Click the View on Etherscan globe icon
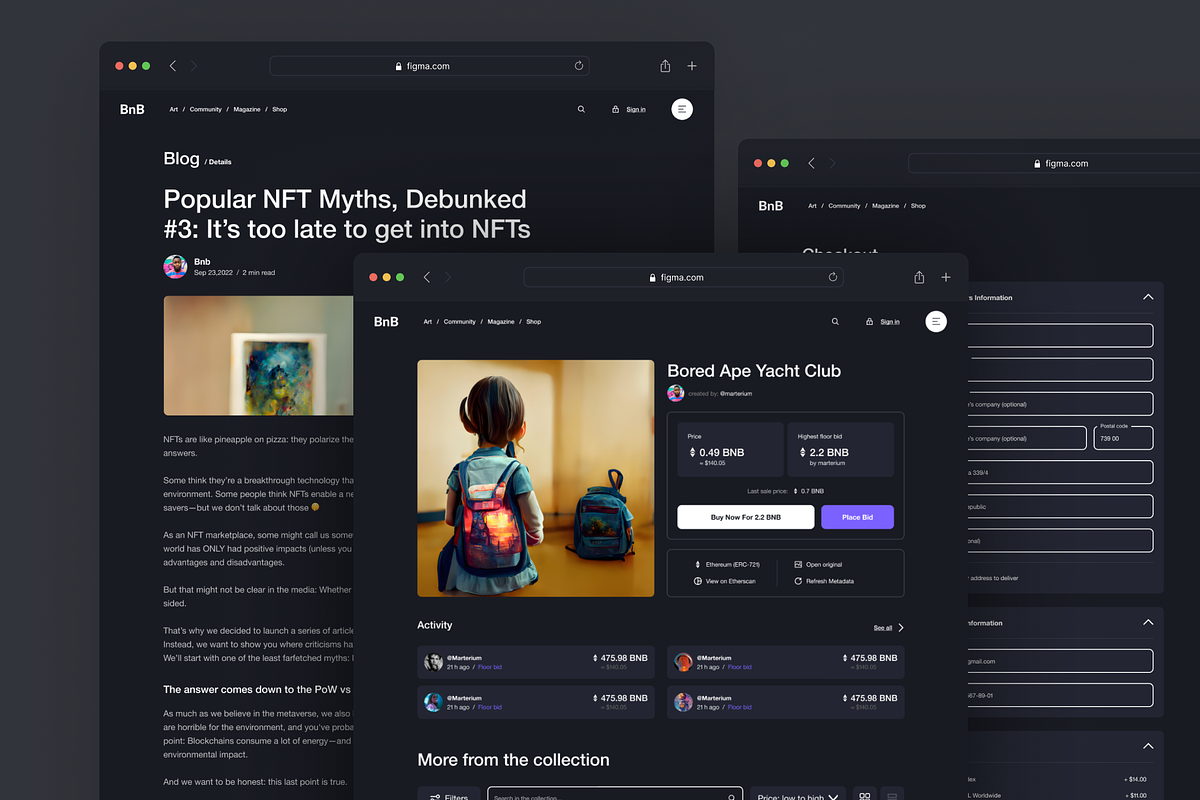This screenshot has width=1200, height=800. tap(698, 581)
